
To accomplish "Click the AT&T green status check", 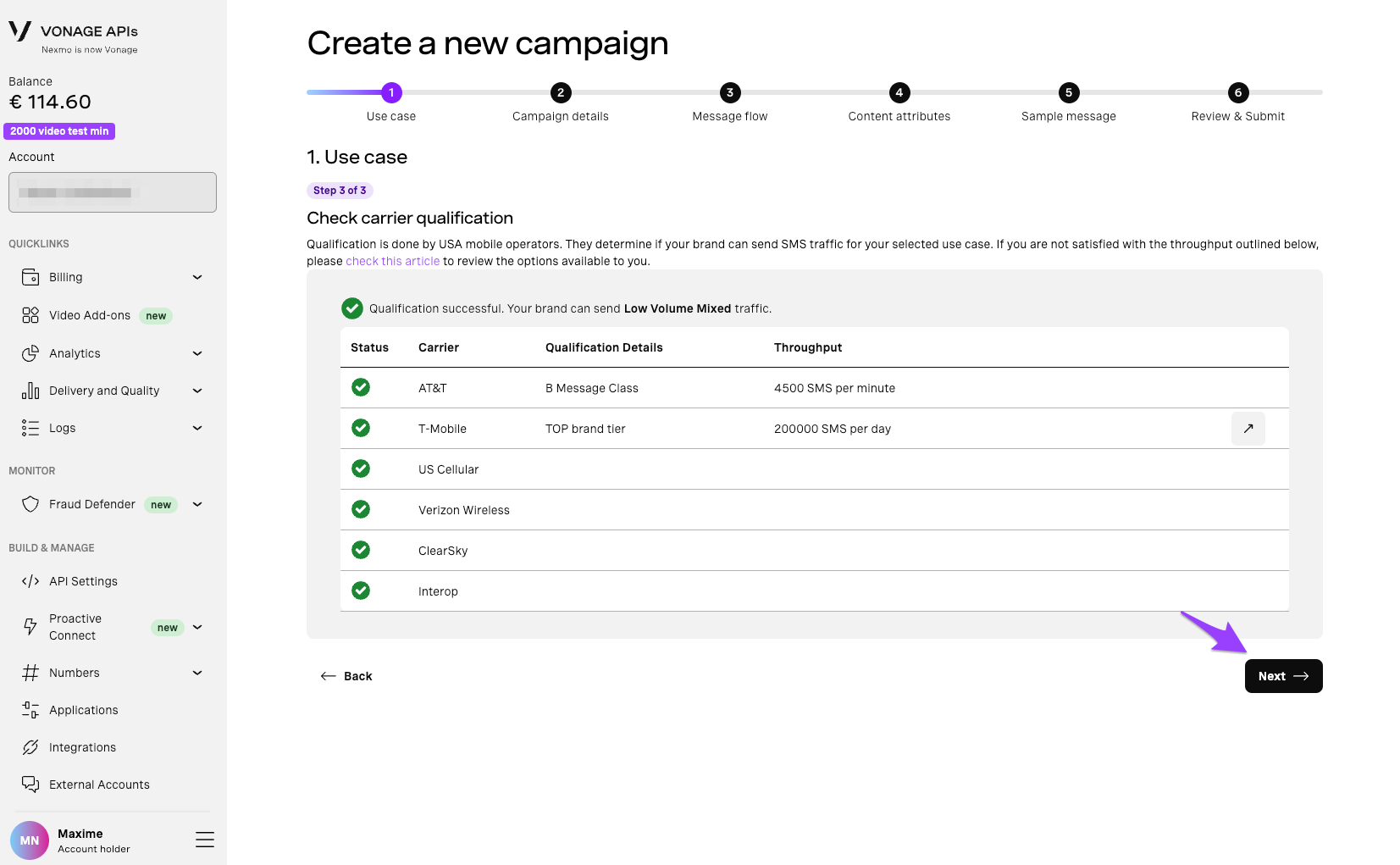I will click(361, 387).
